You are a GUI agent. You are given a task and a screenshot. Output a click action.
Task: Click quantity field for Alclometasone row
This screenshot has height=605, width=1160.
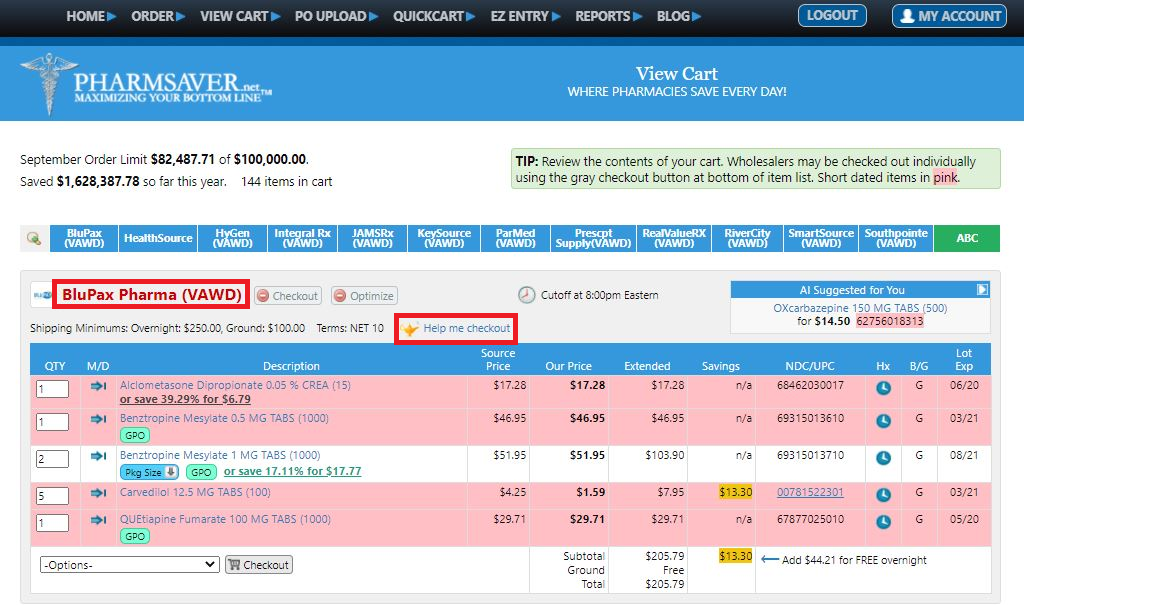[53, 389]
